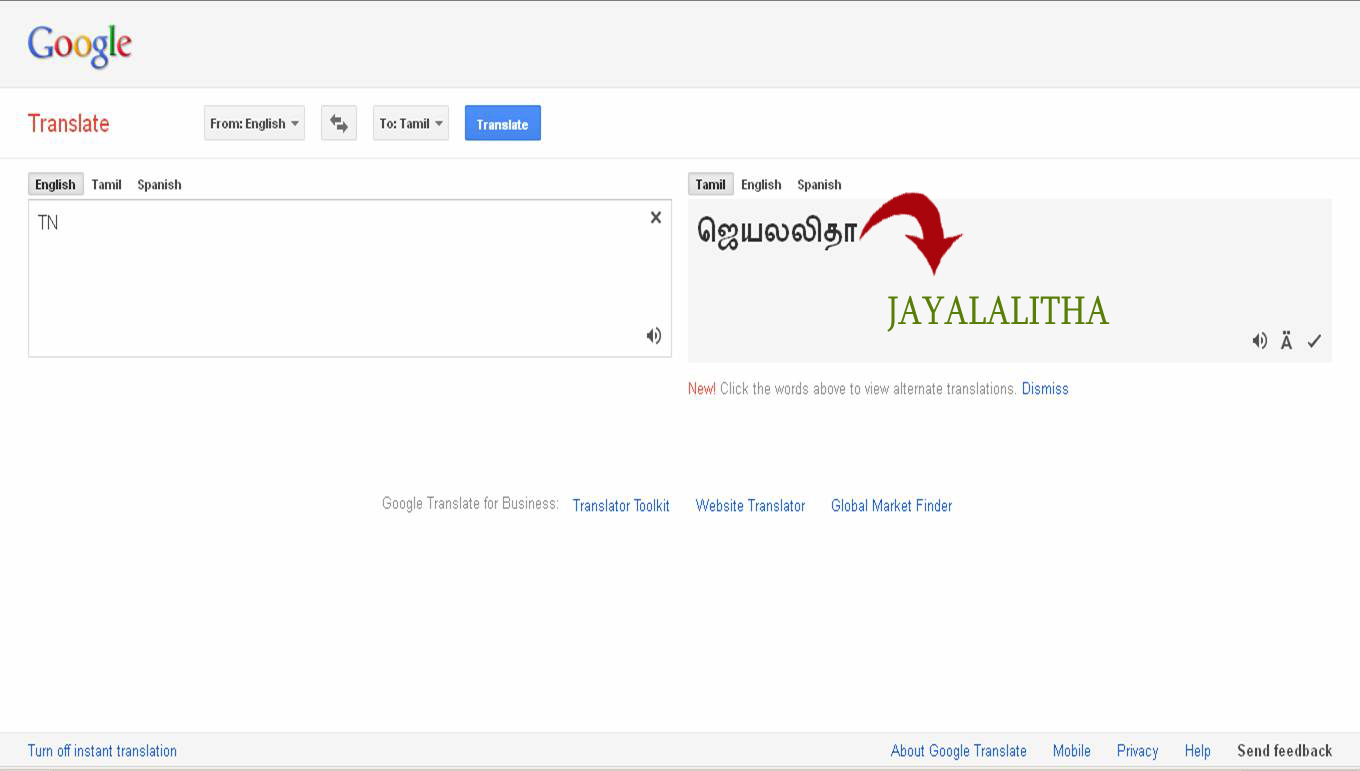Rate the translation with checkmark icon
The image size is (1360, 771).
pos(1314,341)
